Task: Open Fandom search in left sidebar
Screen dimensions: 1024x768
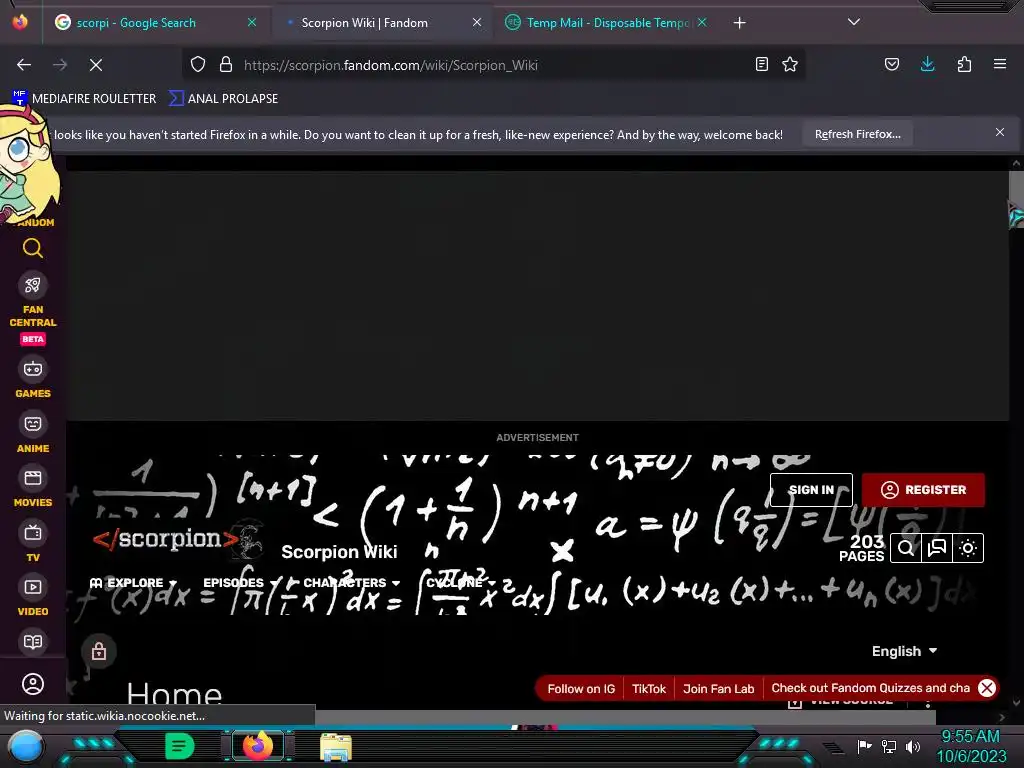Action: 33,248
